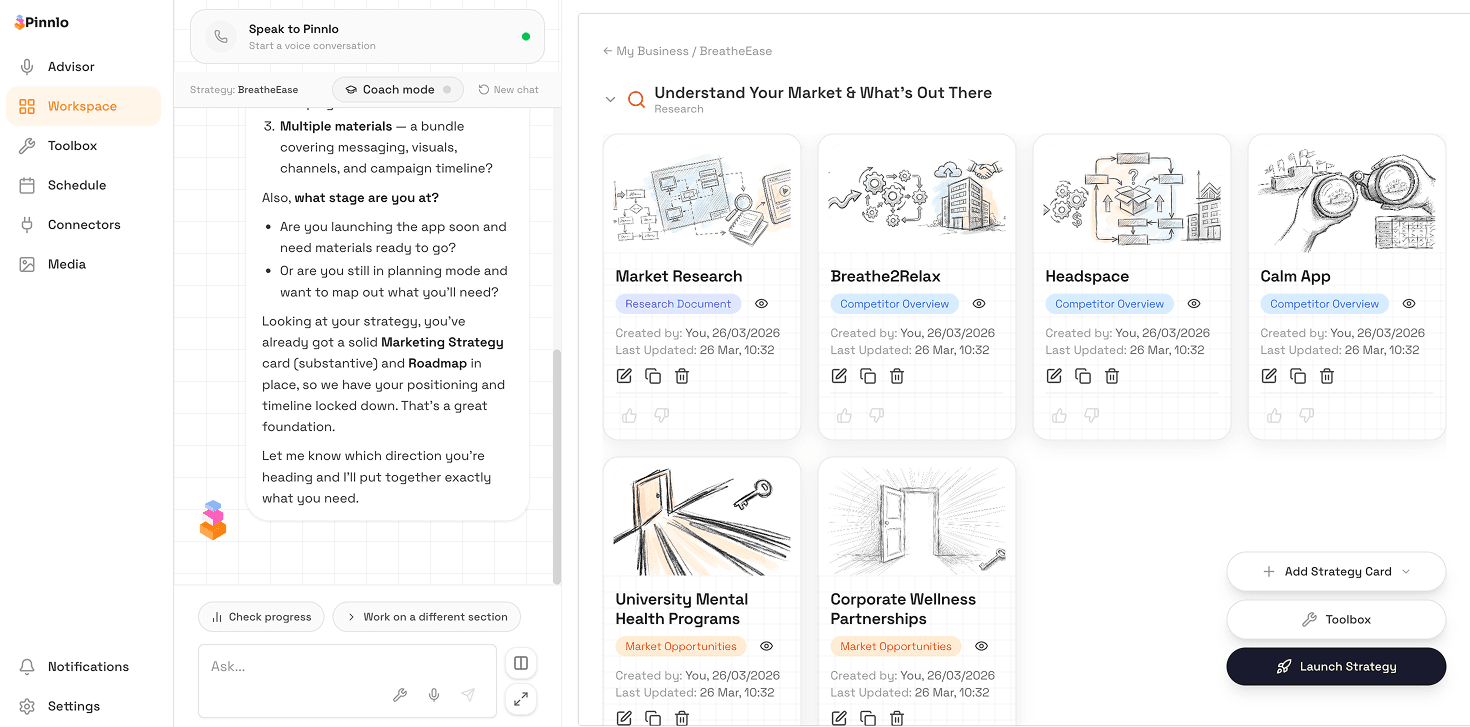
Task: Toggle visibility eye on Market Research
Action: click(761, 304)
